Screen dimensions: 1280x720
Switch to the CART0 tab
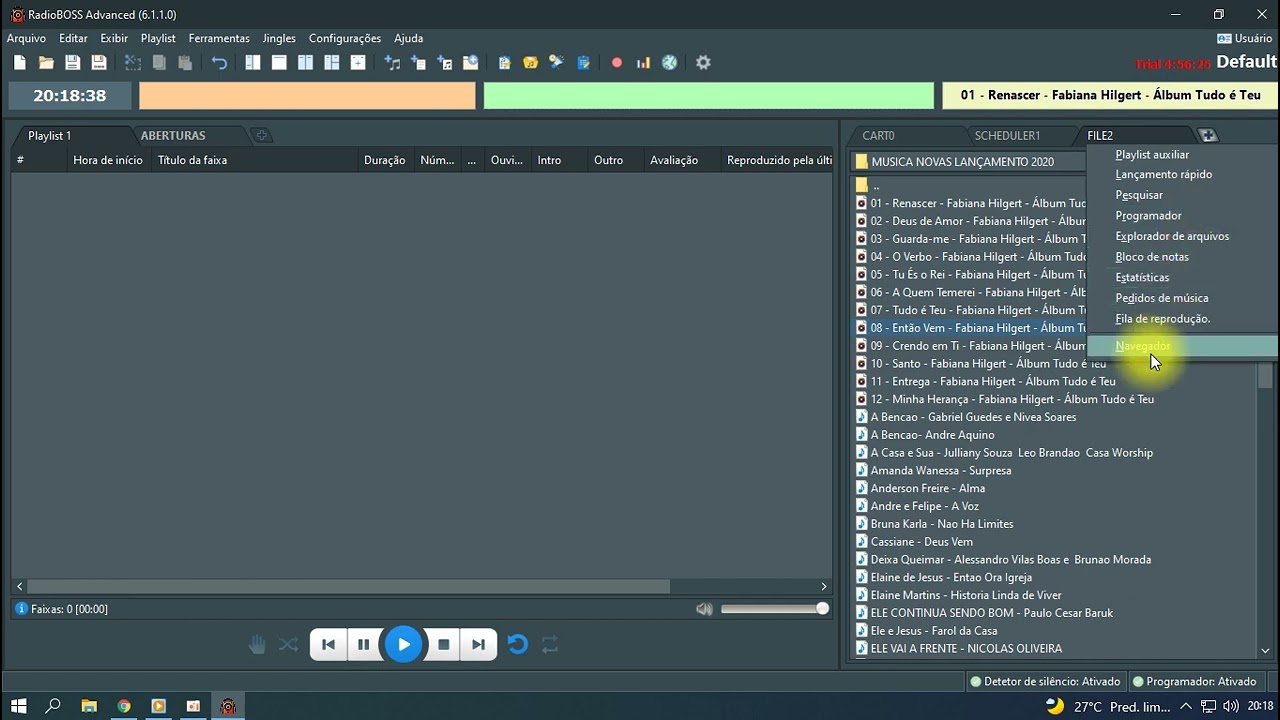(878, 135)
